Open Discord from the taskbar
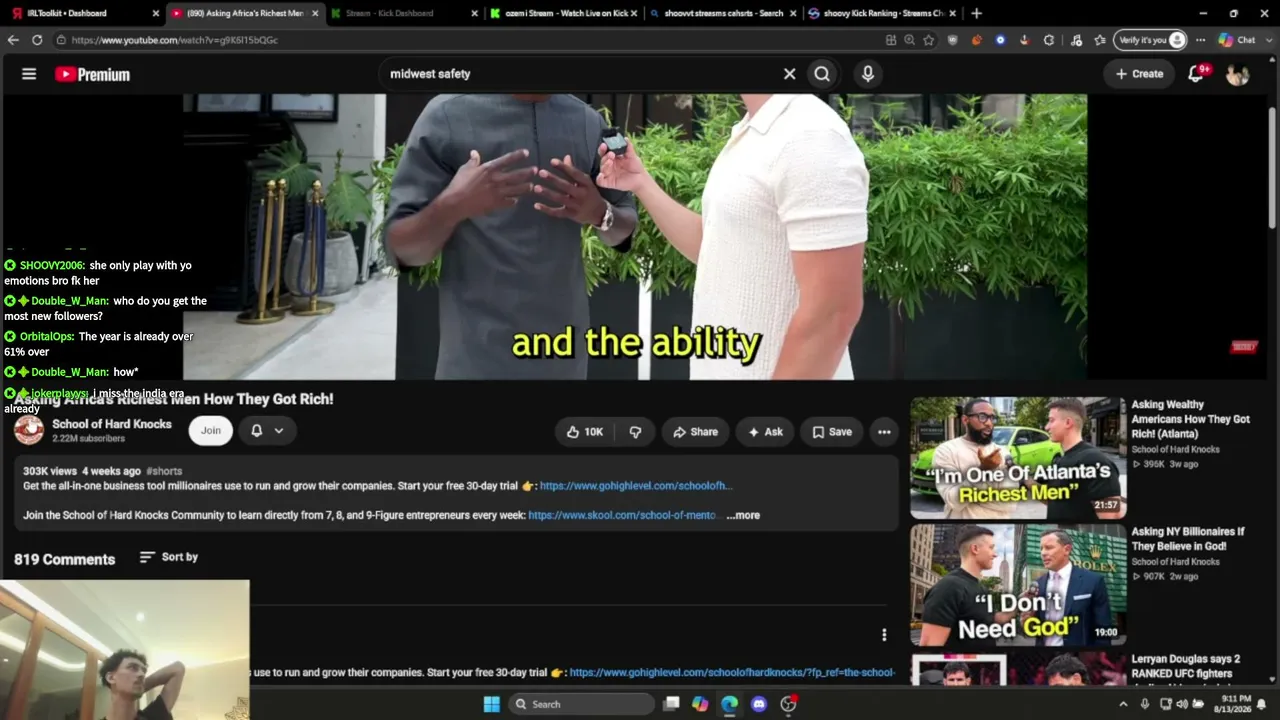Viewport: 1280px width, 720px height. (x=758, y=704)
